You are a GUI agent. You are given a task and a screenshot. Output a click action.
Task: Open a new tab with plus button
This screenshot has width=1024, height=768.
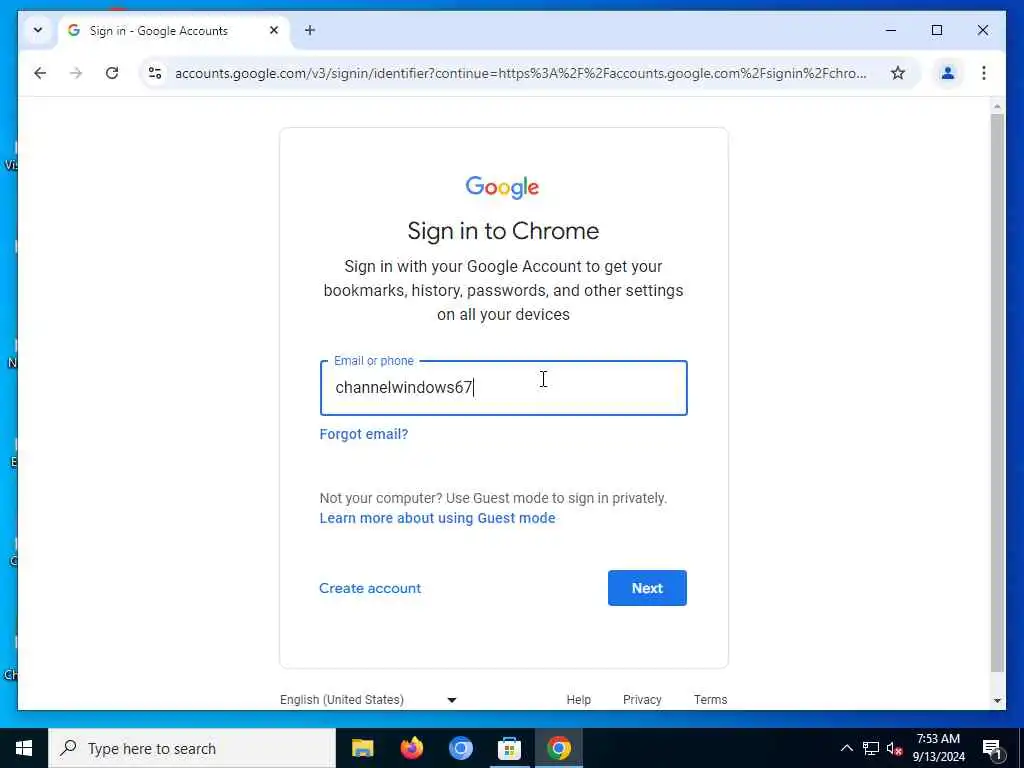[310, 30]
